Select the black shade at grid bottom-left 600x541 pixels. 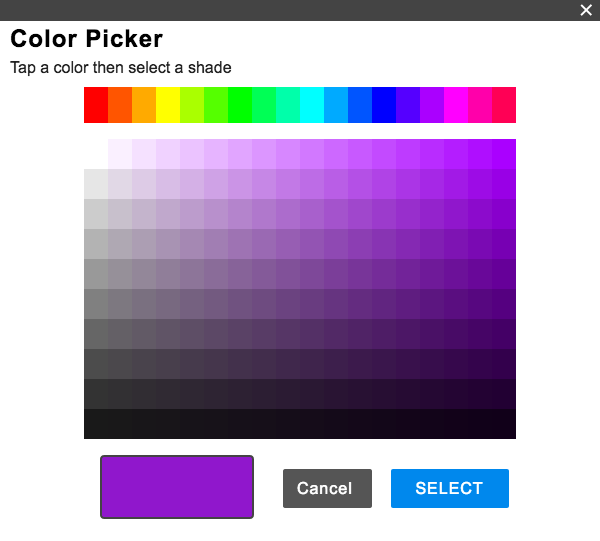(x=96, y=424)
